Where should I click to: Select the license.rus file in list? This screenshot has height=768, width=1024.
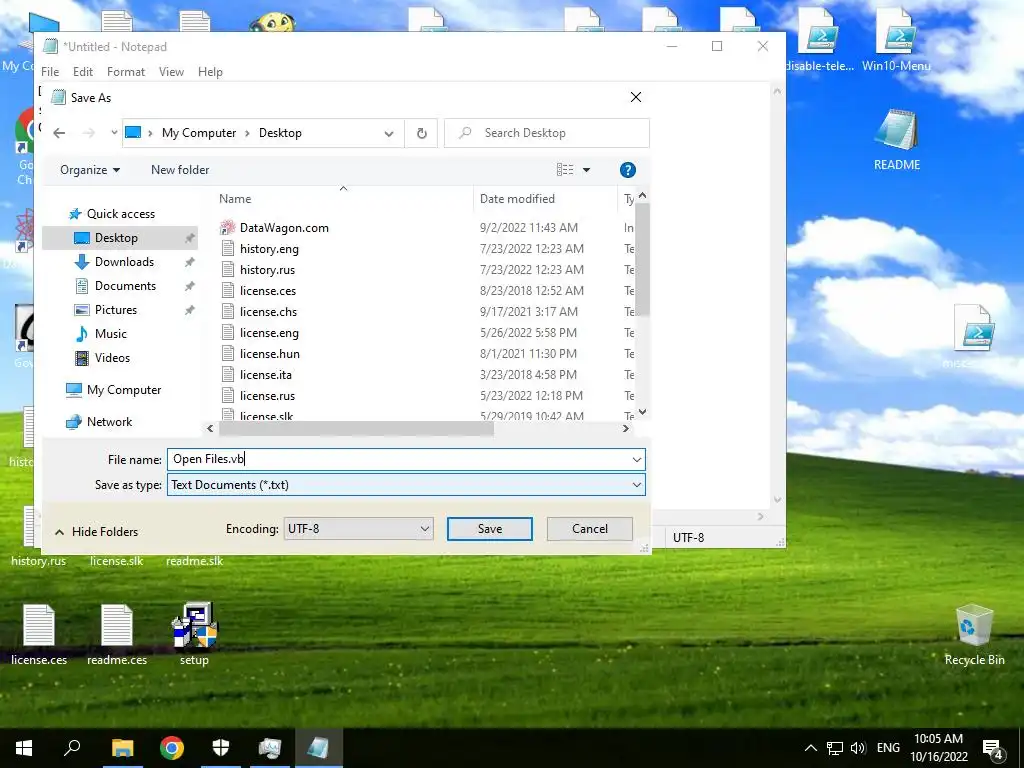tap(267, 396)
